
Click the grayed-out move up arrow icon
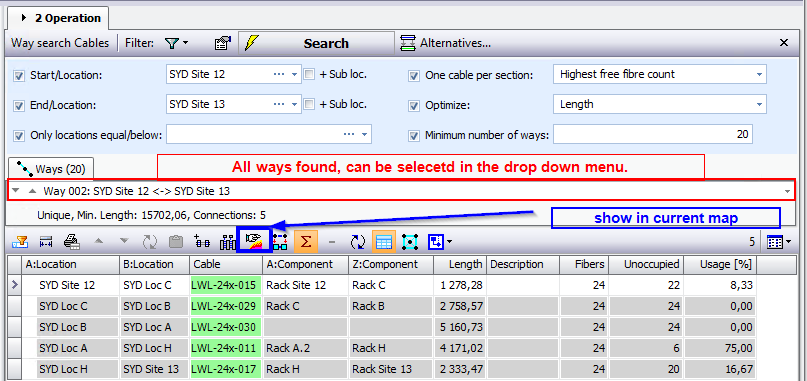click(100, 241)
